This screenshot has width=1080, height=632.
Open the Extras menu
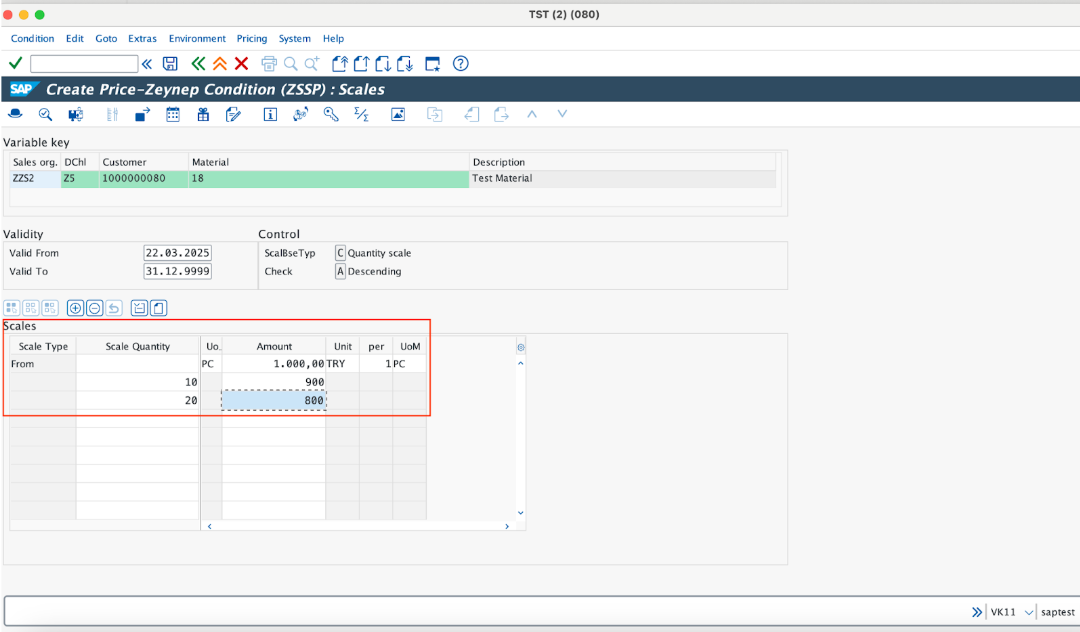point(142,39)
